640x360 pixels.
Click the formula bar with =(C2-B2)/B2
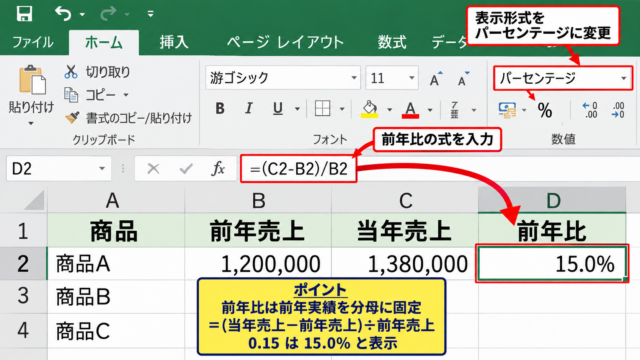298,169
